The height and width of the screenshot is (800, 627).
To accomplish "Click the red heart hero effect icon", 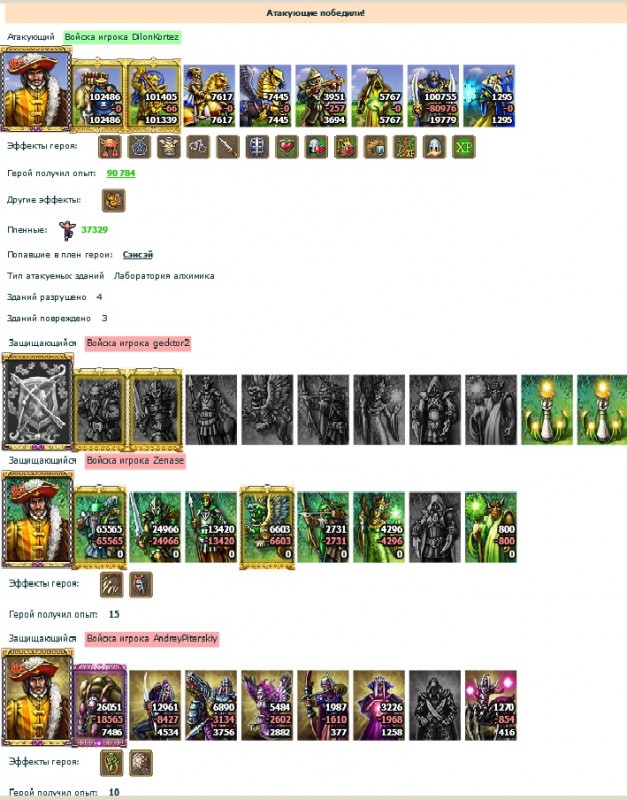I will click(x=287, y=147).
